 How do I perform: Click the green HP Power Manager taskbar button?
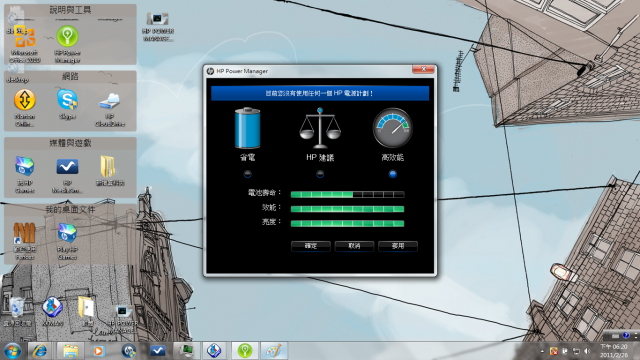click(244, 351)
